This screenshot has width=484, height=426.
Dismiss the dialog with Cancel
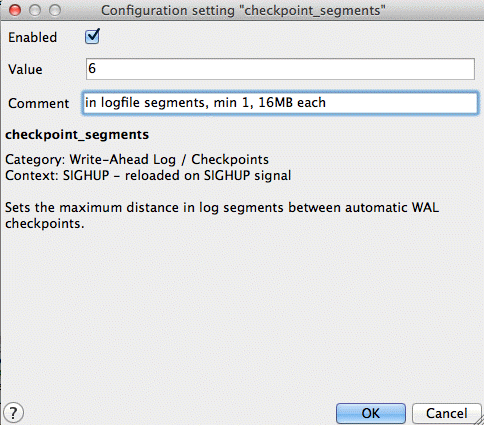[446, 413]
